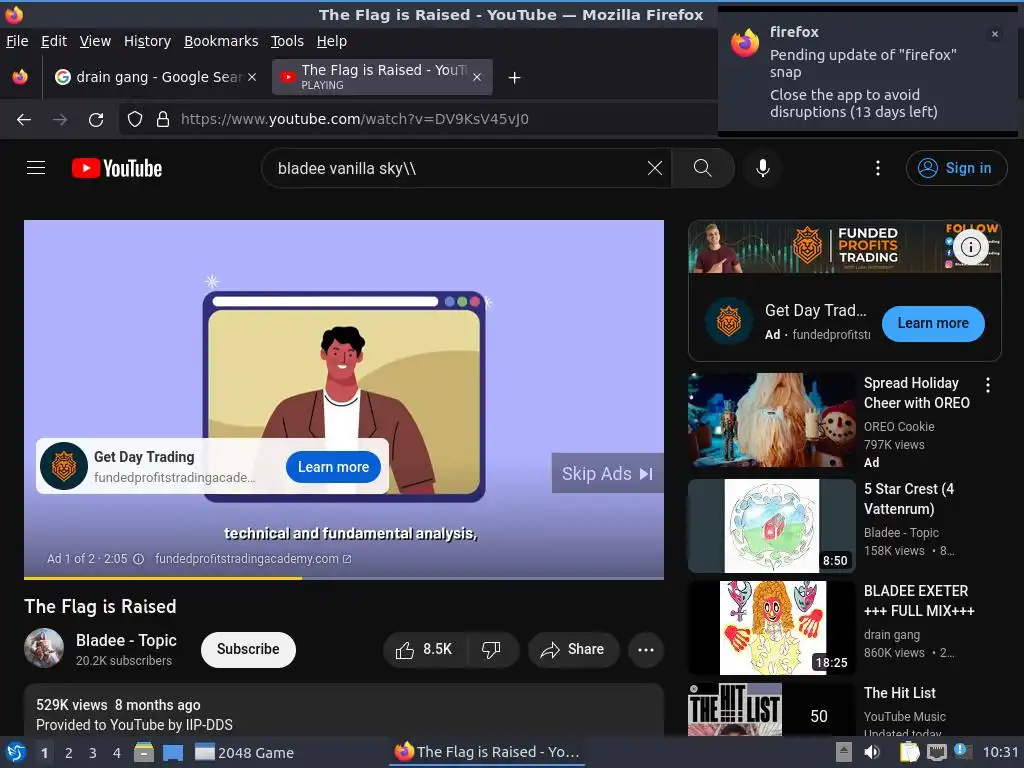Open YouTube settings three-dot menu
This screenshot has height=768, width=1024.
(x=878, y=168)
